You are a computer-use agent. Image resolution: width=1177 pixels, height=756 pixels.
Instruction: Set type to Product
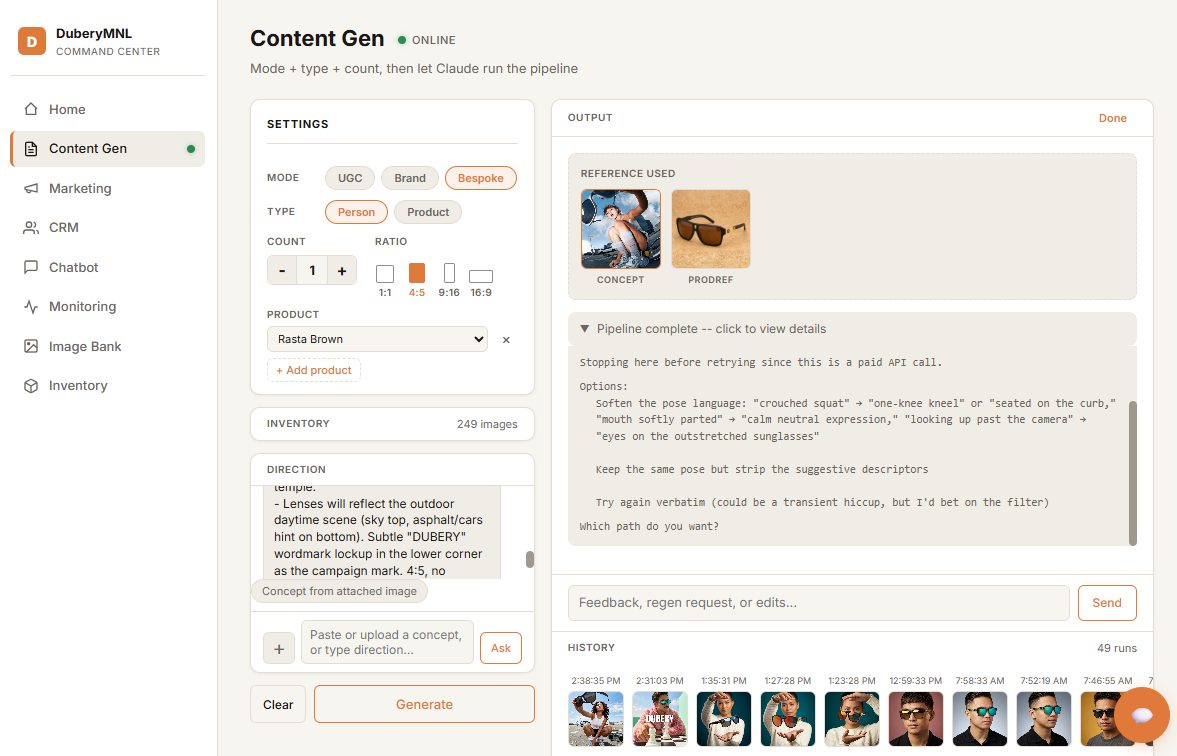click(x=428, y=212)
